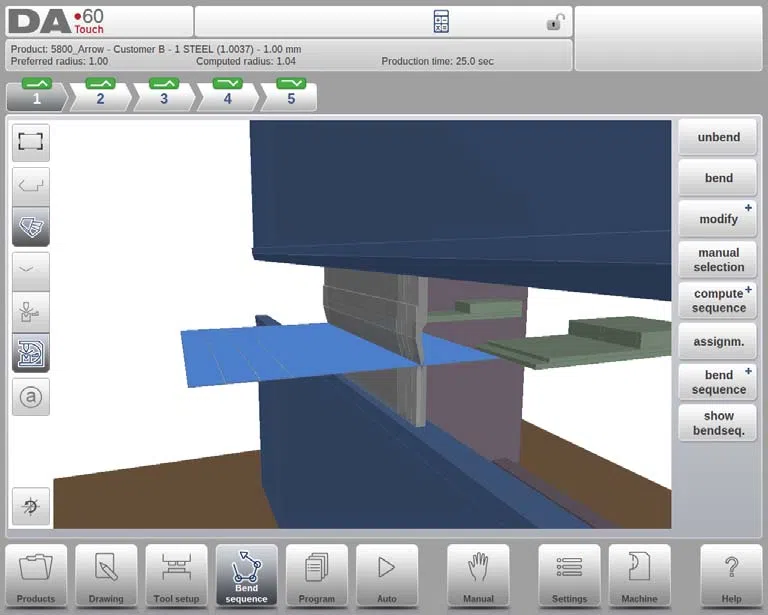
Task: Click green bend indicator above step 2
Action: [100, 83]
